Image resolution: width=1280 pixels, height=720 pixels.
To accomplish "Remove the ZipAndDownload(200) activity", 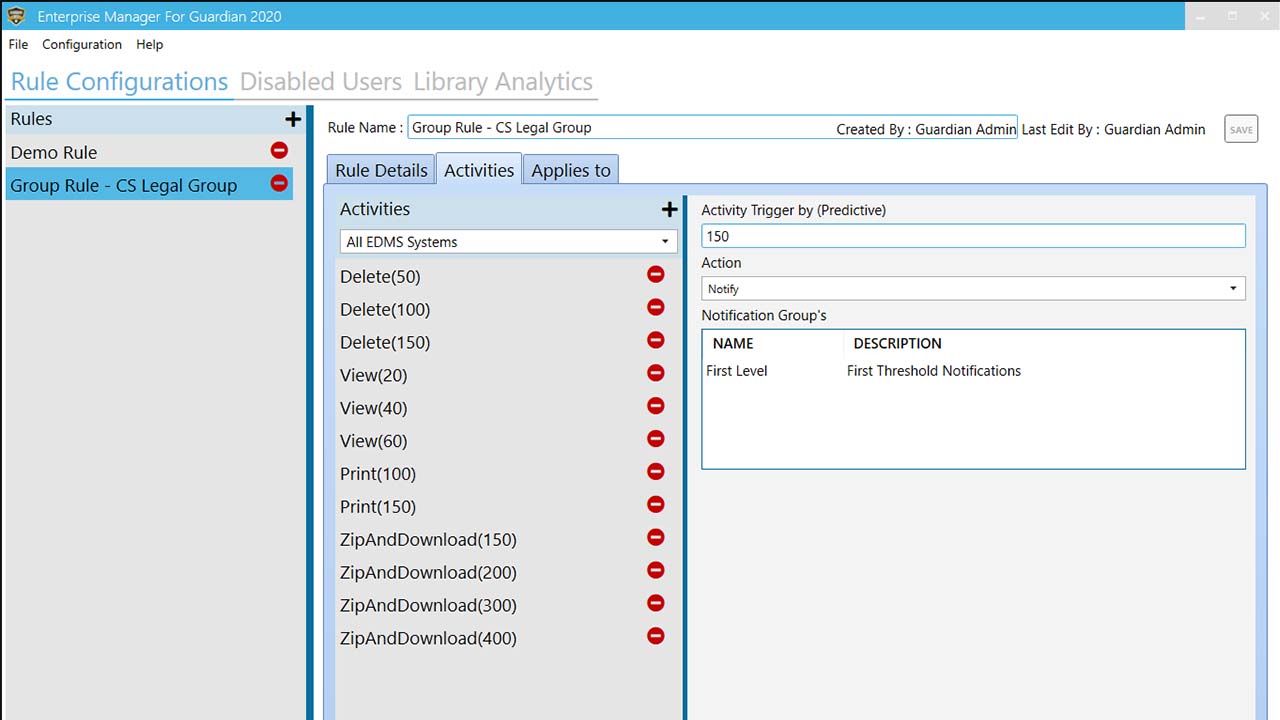I will pyautogui.click(x=656, y=570).
